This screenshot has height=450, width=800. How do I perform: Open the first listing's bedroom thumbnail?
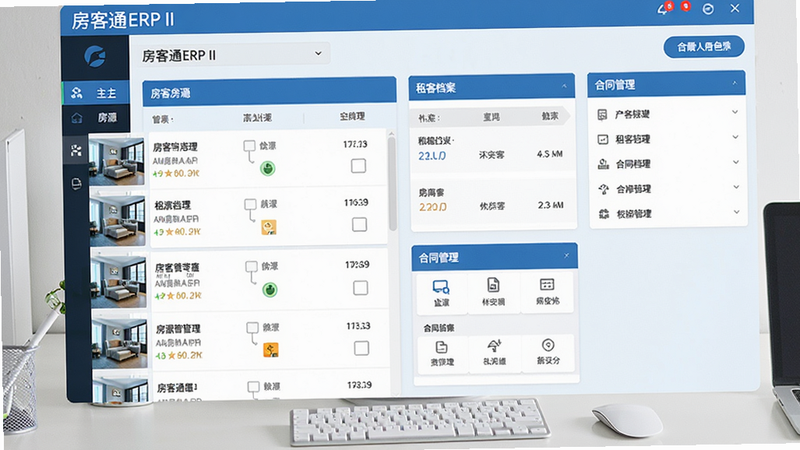point(117,161)
